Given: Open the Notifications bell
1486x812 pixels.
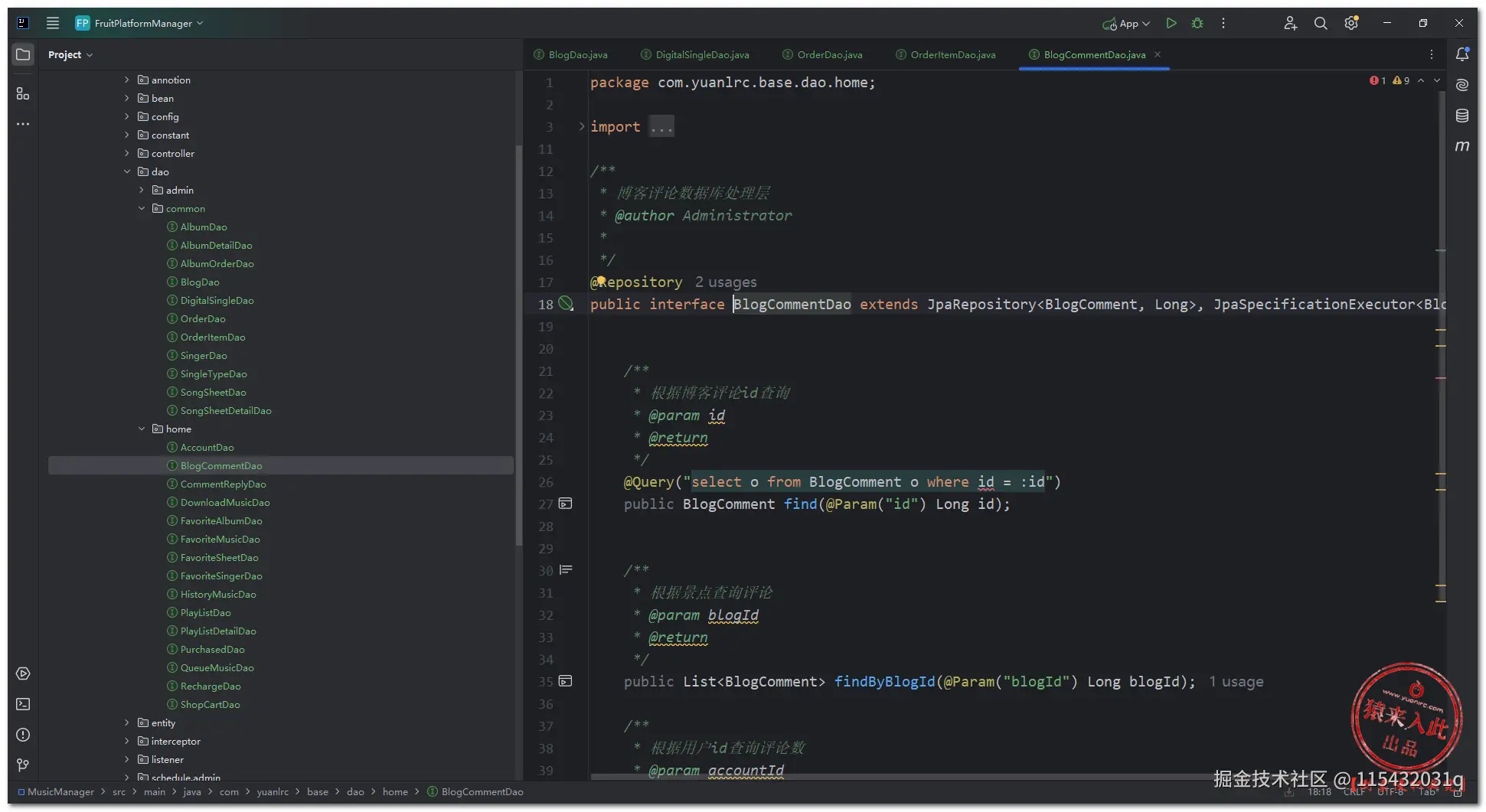Looking at the screenshot, I should pos(1462,54).
